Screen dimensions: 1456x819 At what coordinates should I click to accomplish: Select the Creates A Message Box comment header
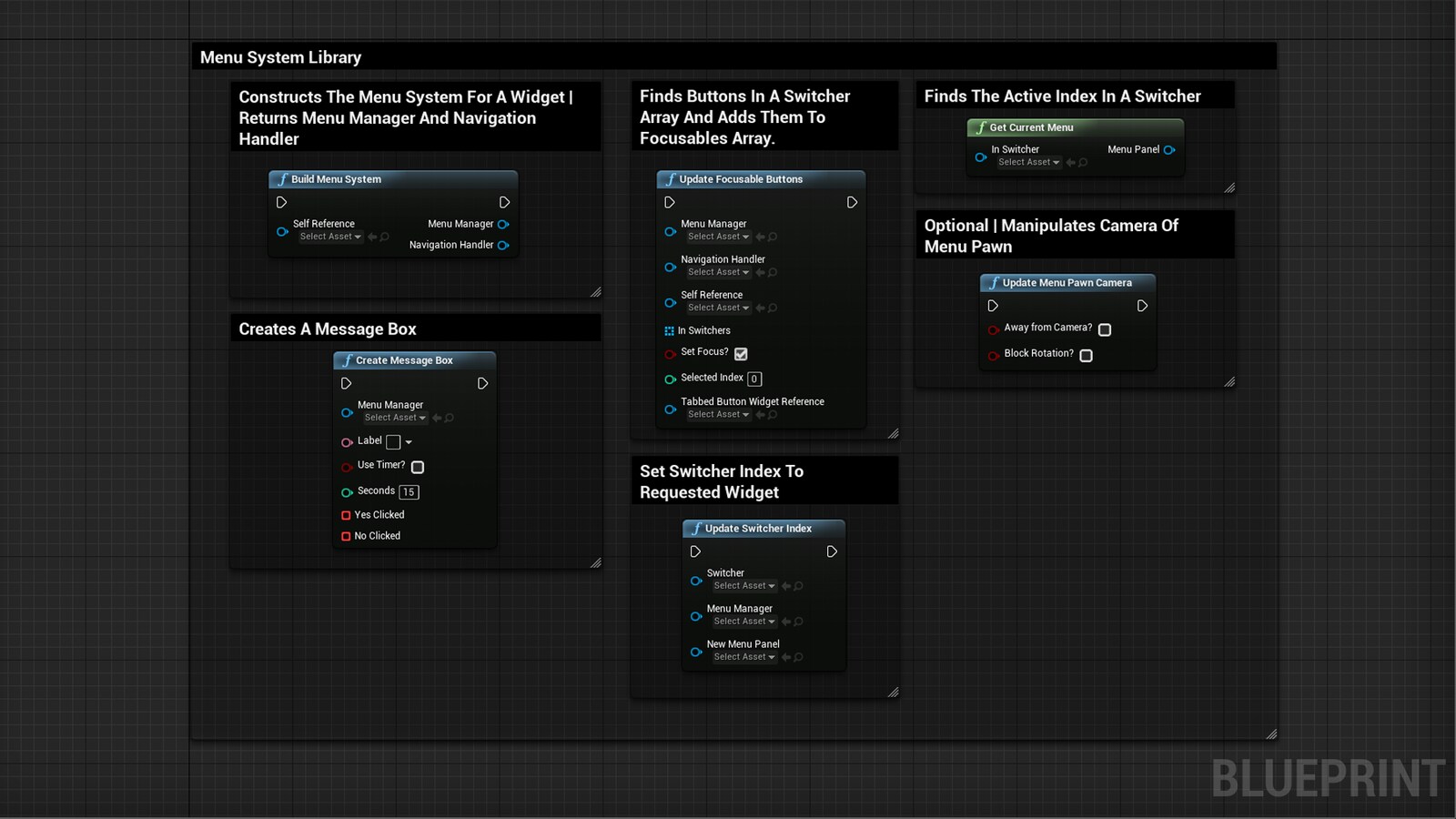[415, 329]
